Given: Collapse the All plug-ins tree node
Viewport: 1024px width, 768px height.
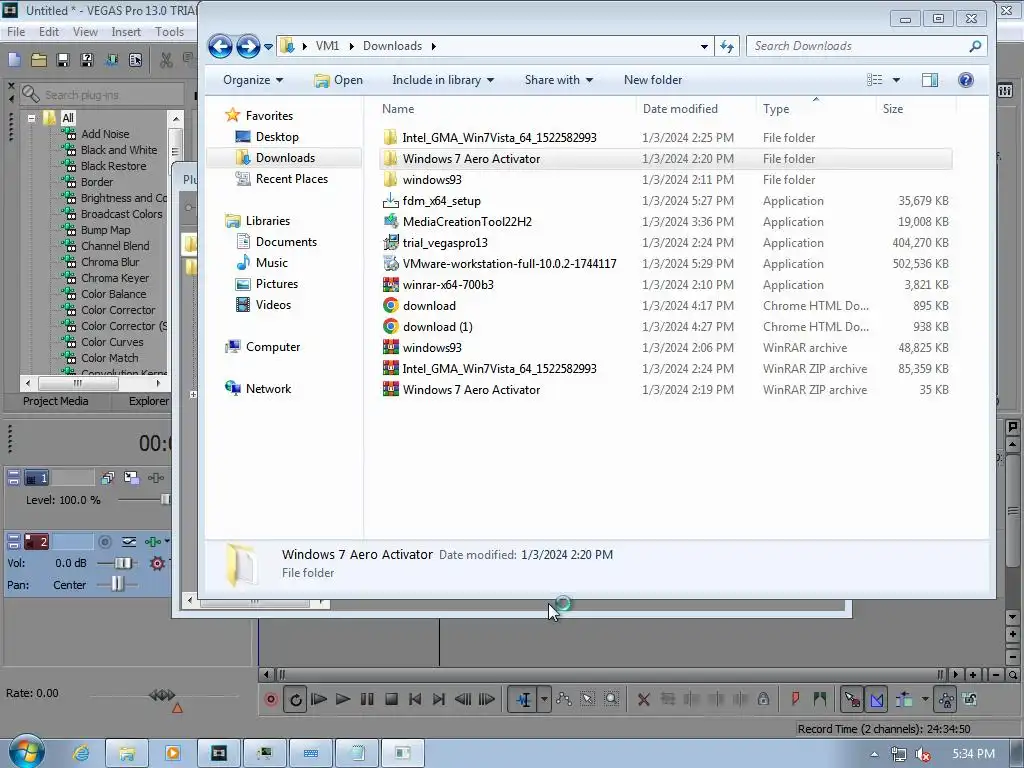Looking at the screenshot, I should pyautogui.click(x=31, y=118).
